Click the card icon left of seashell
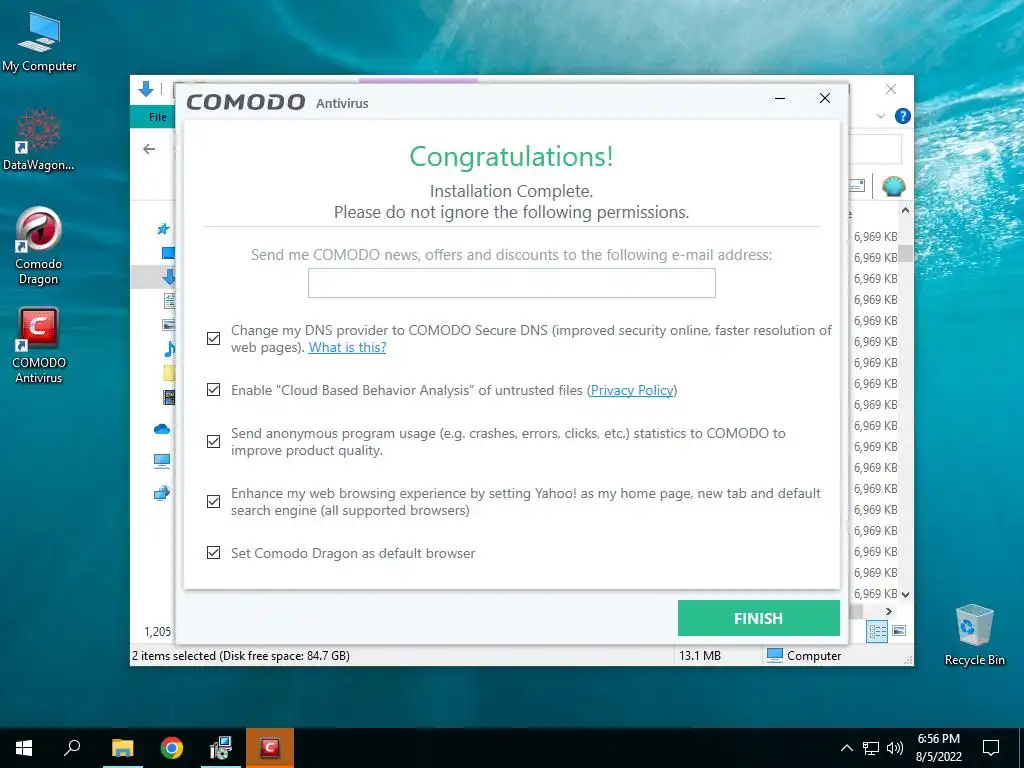Image resolution: width=1024 pixels, height=768 pixels. coord(857,186)
